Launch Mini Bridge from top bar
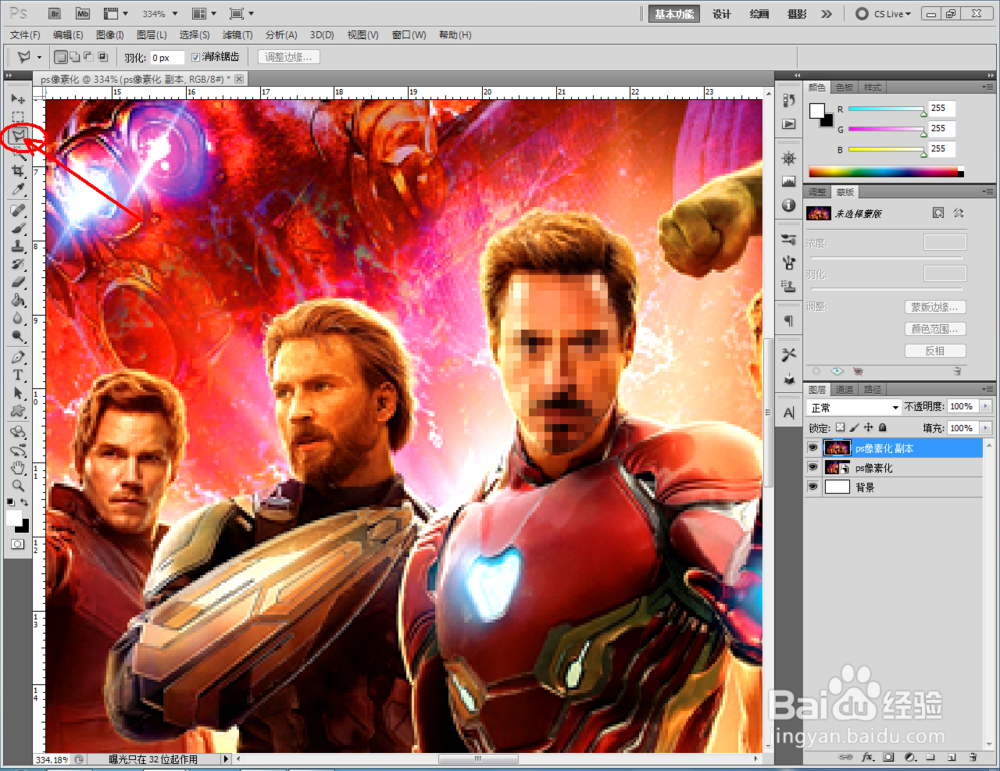Viewport: 1000px width, 771px height. (x=82, y=13)
